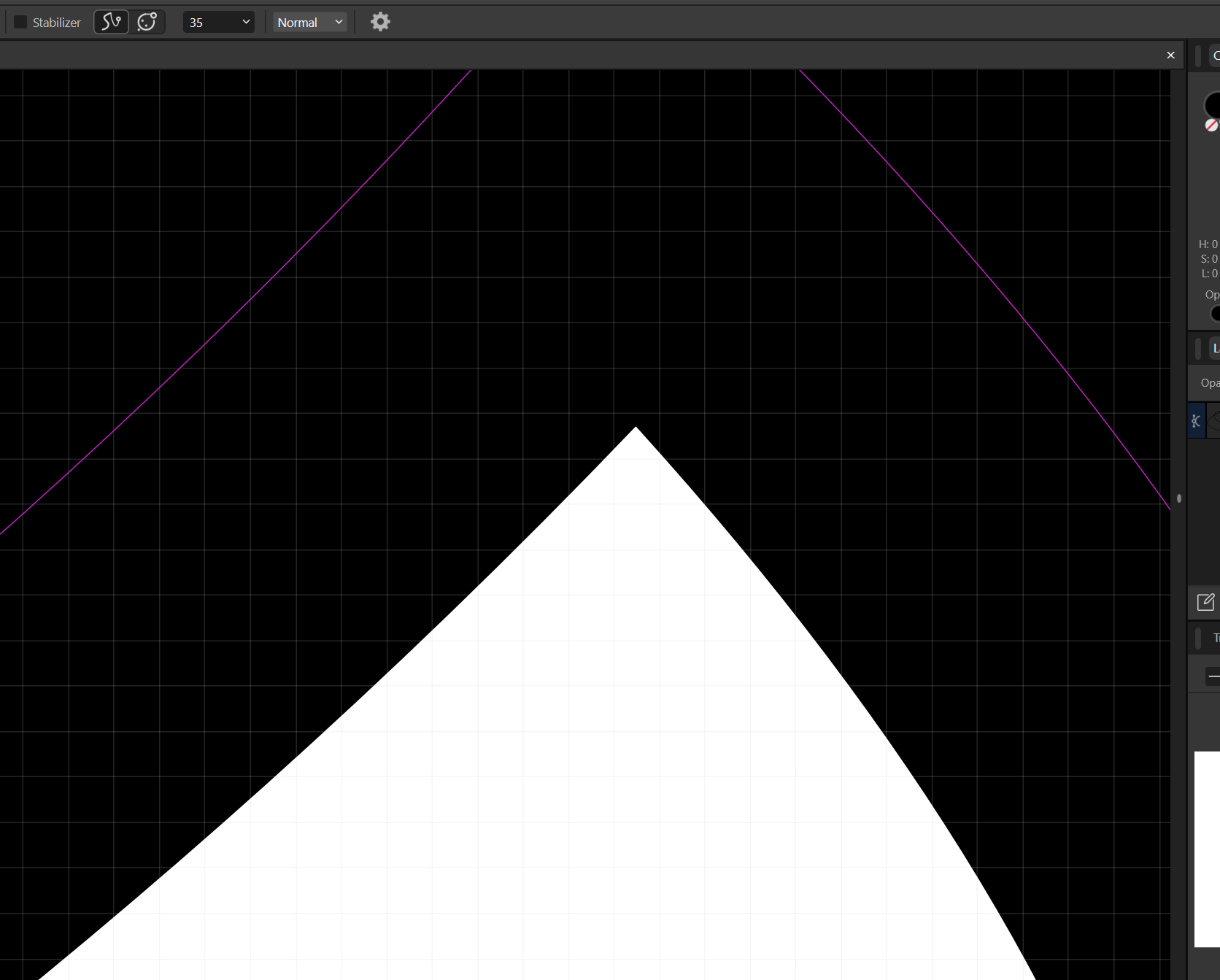Screen dimensions: 1220x980
Task: Click the edit layer pencil-square icon
Action: pyautogui.click(x=1205, y=602)
